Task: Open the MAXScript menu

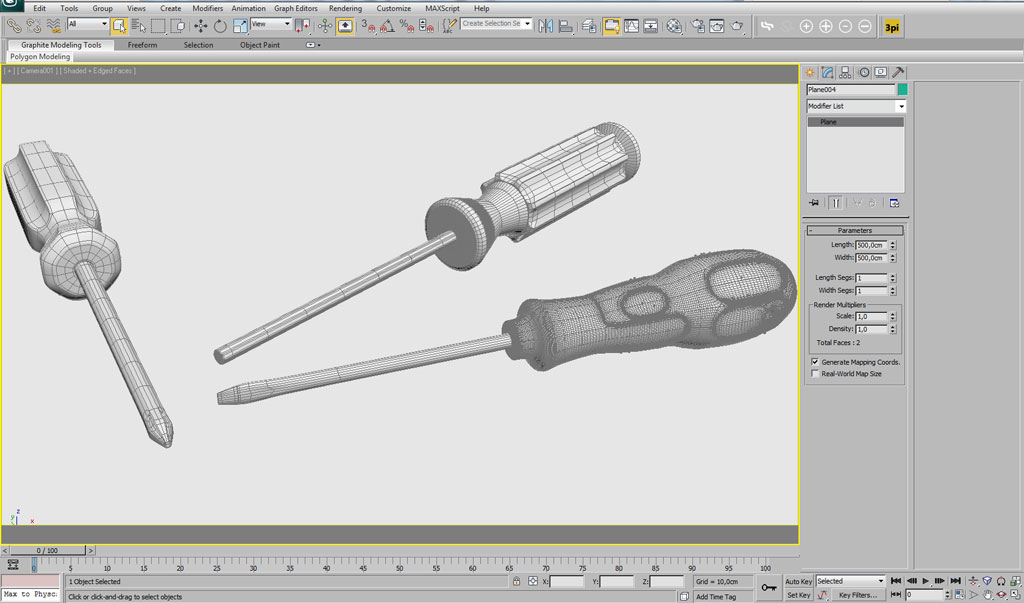Action: pyautogui.click(x=442, y=8)
